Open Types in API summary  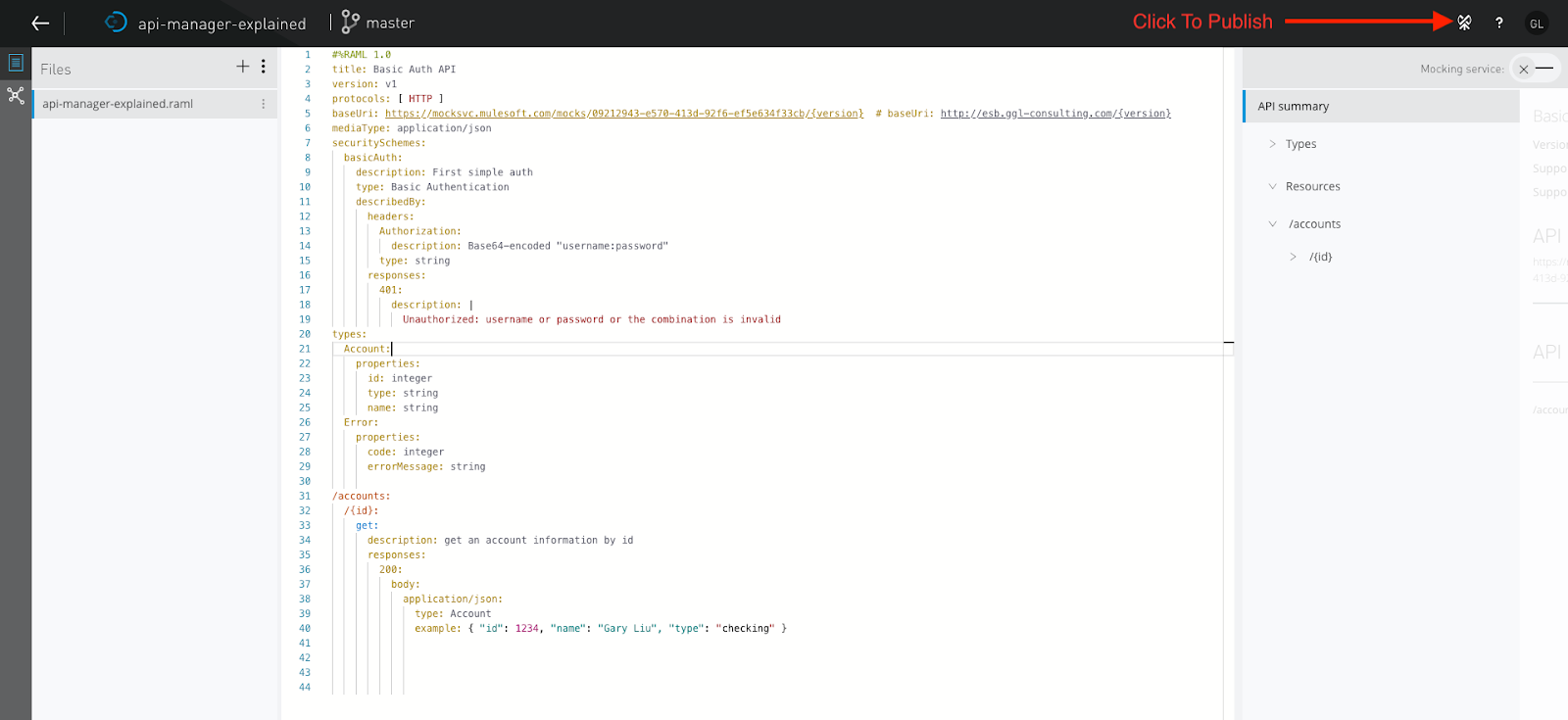[1300, 144]
